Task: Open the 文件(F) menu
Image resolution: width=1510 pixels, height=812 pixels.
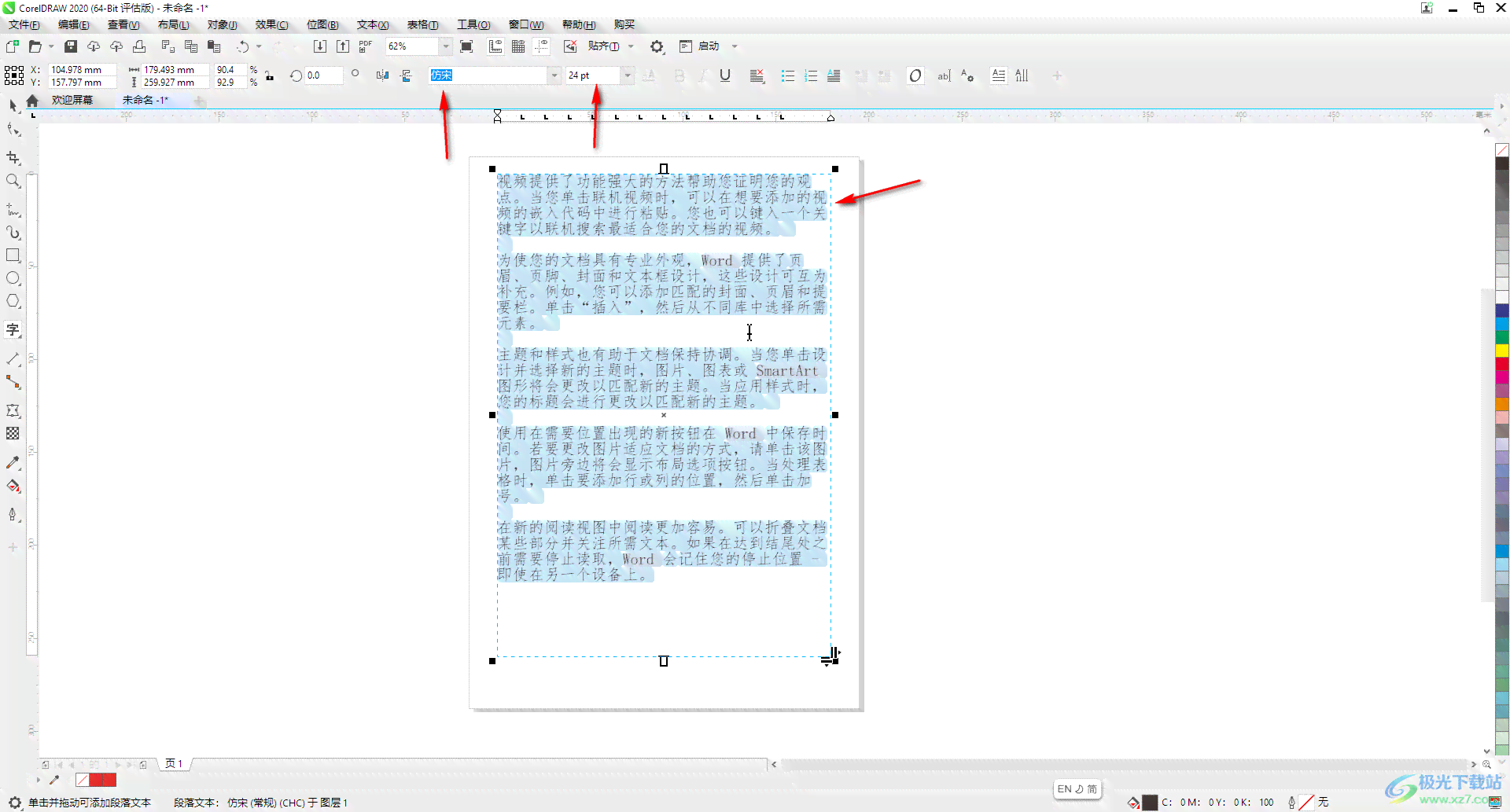Action: point(24,24)
